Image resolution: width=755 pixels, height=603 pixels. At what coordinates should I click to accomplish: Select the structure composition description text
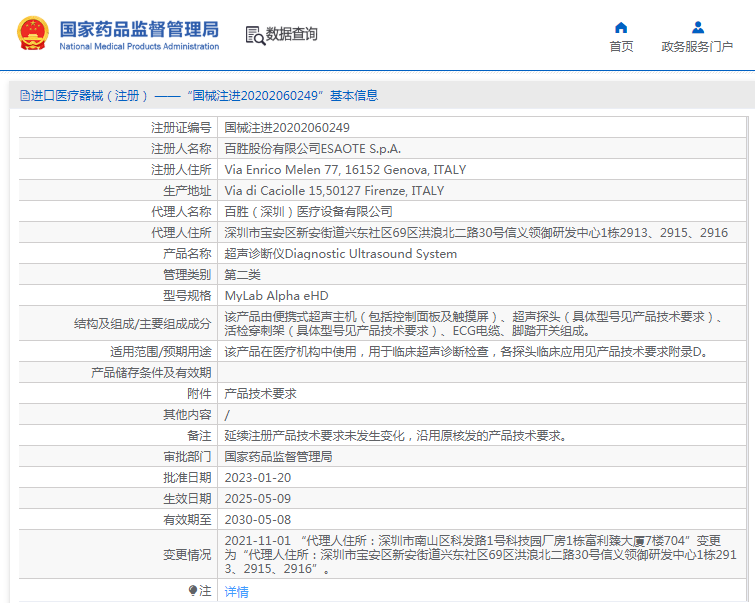(473, 324)
